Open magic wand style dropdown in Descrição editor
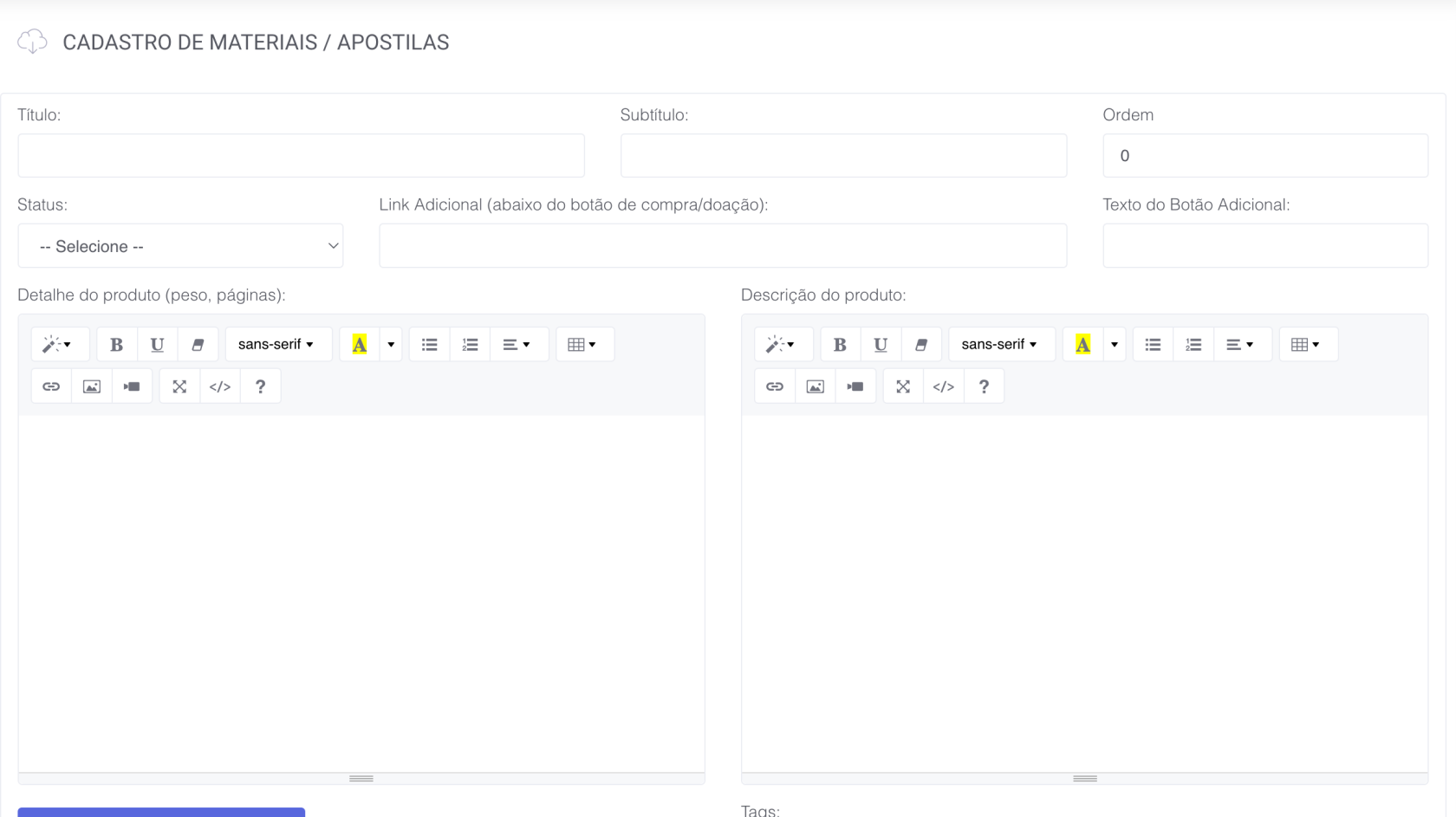Image resolution: width=1456 pixels, height=817 pixels. pos(781,345)
